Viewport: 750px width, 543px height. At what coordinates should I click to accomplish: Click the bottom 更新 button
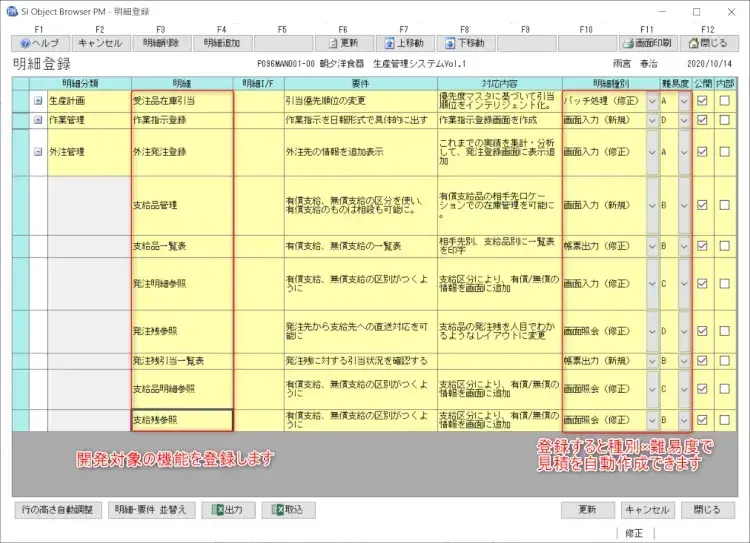pyautogui.click(x=588, y=510)
